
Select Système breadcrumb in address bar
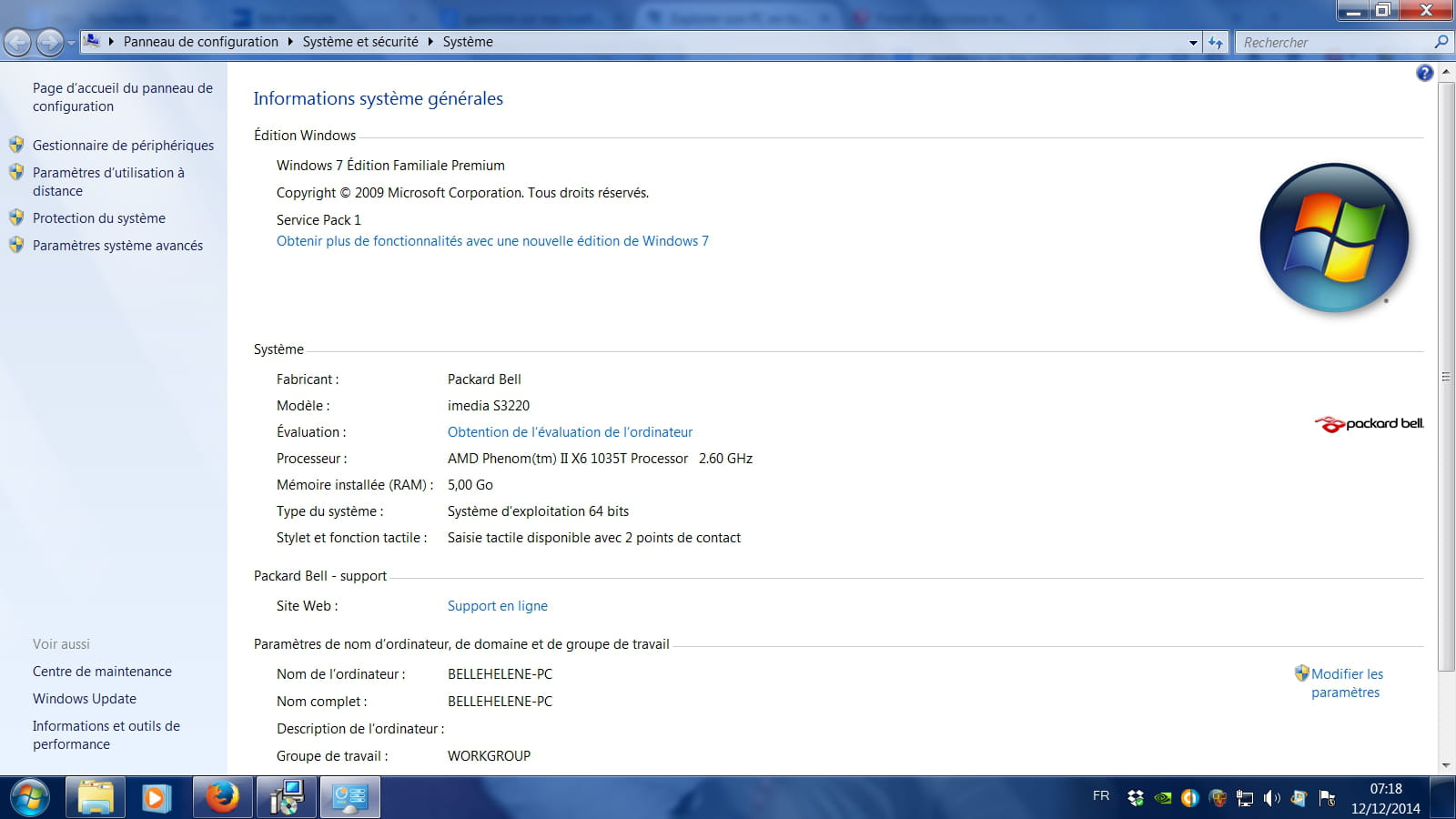[x=468, y=42]
